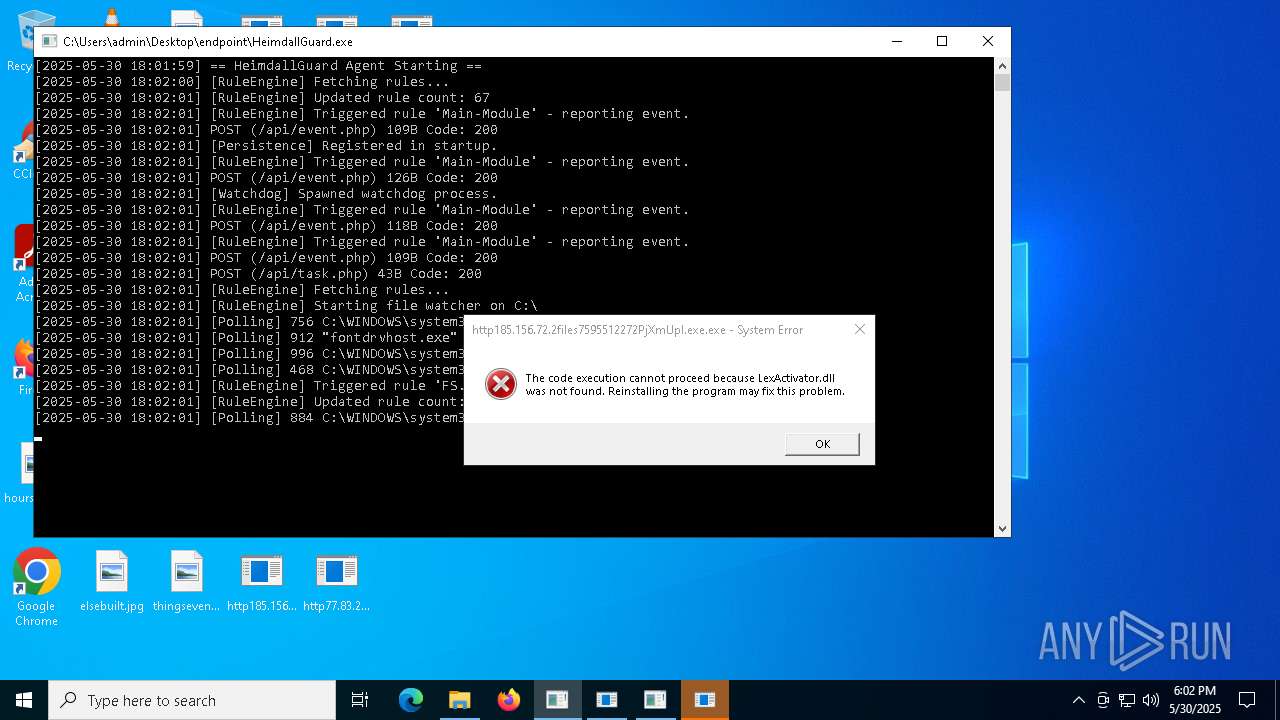Switch to third console app in taskbar
Image resolution: width=1280 pixels, height=720 pixels.
(655, 700)
